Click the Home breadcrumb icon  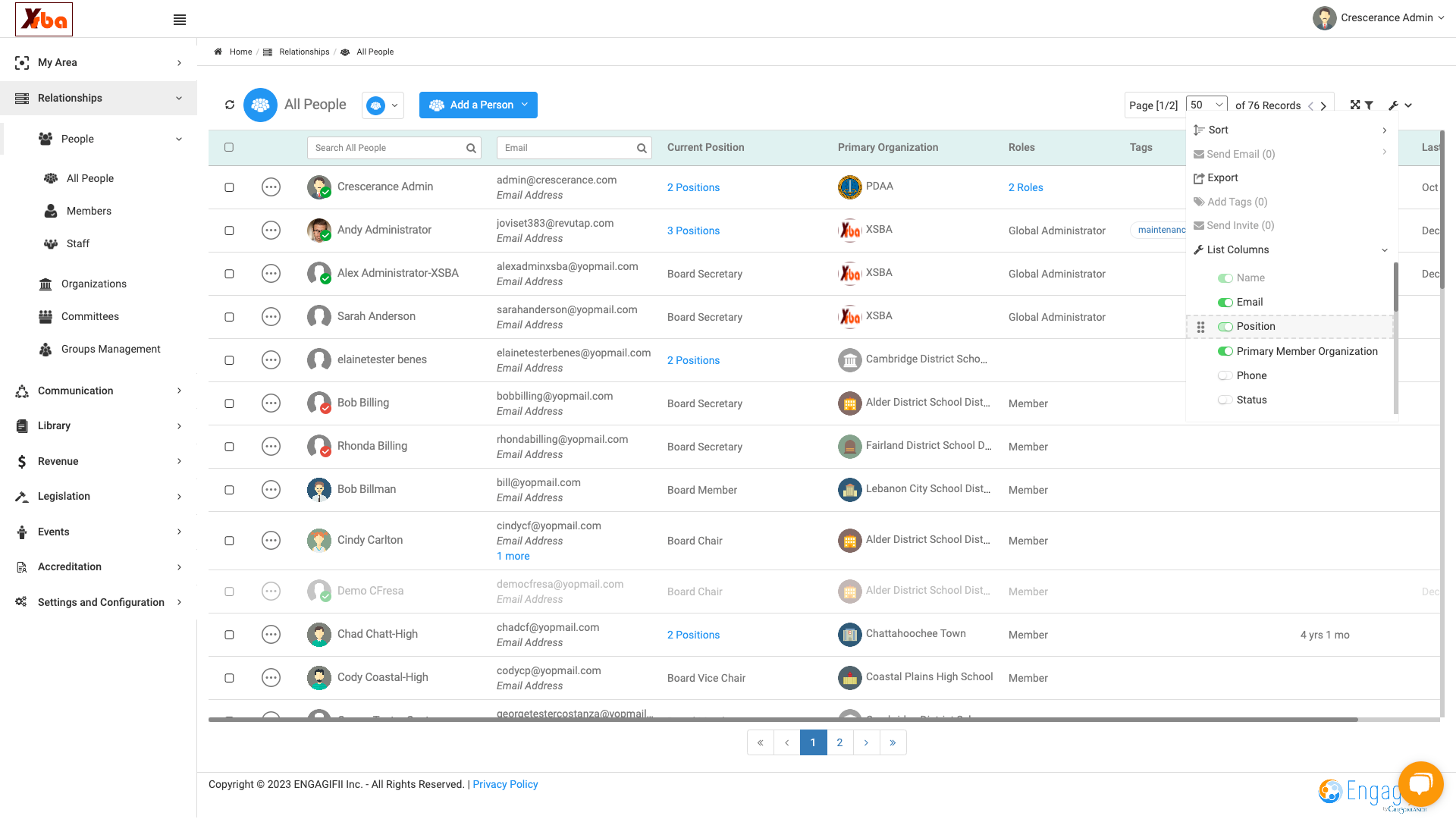[218, 52]
